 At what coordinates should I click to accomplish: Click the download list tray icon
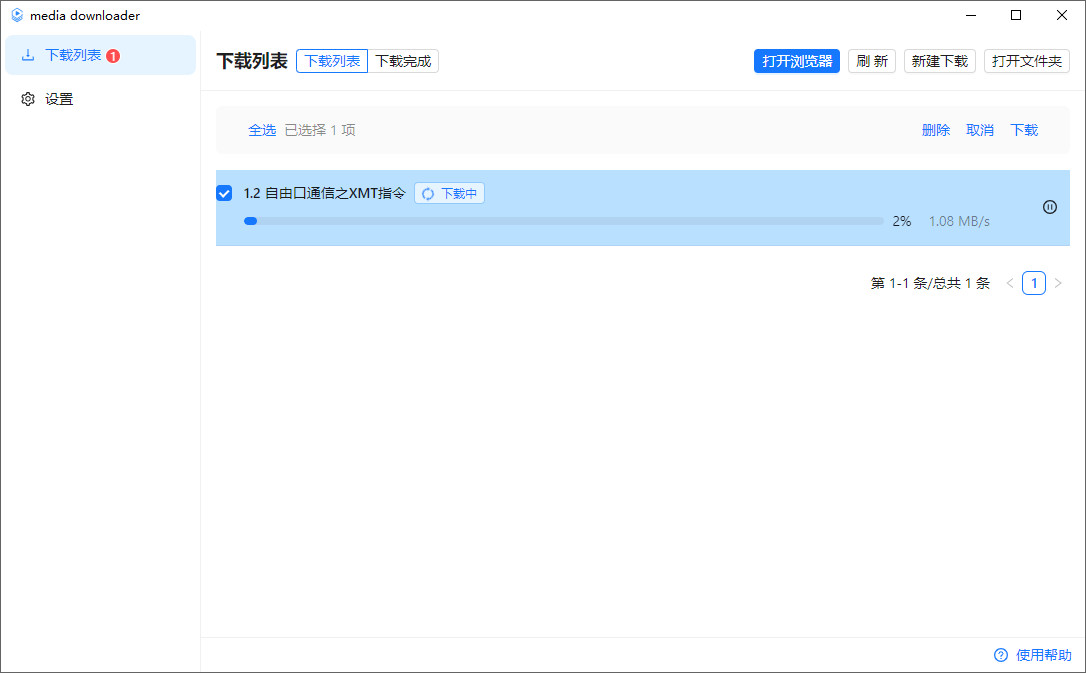28,55
